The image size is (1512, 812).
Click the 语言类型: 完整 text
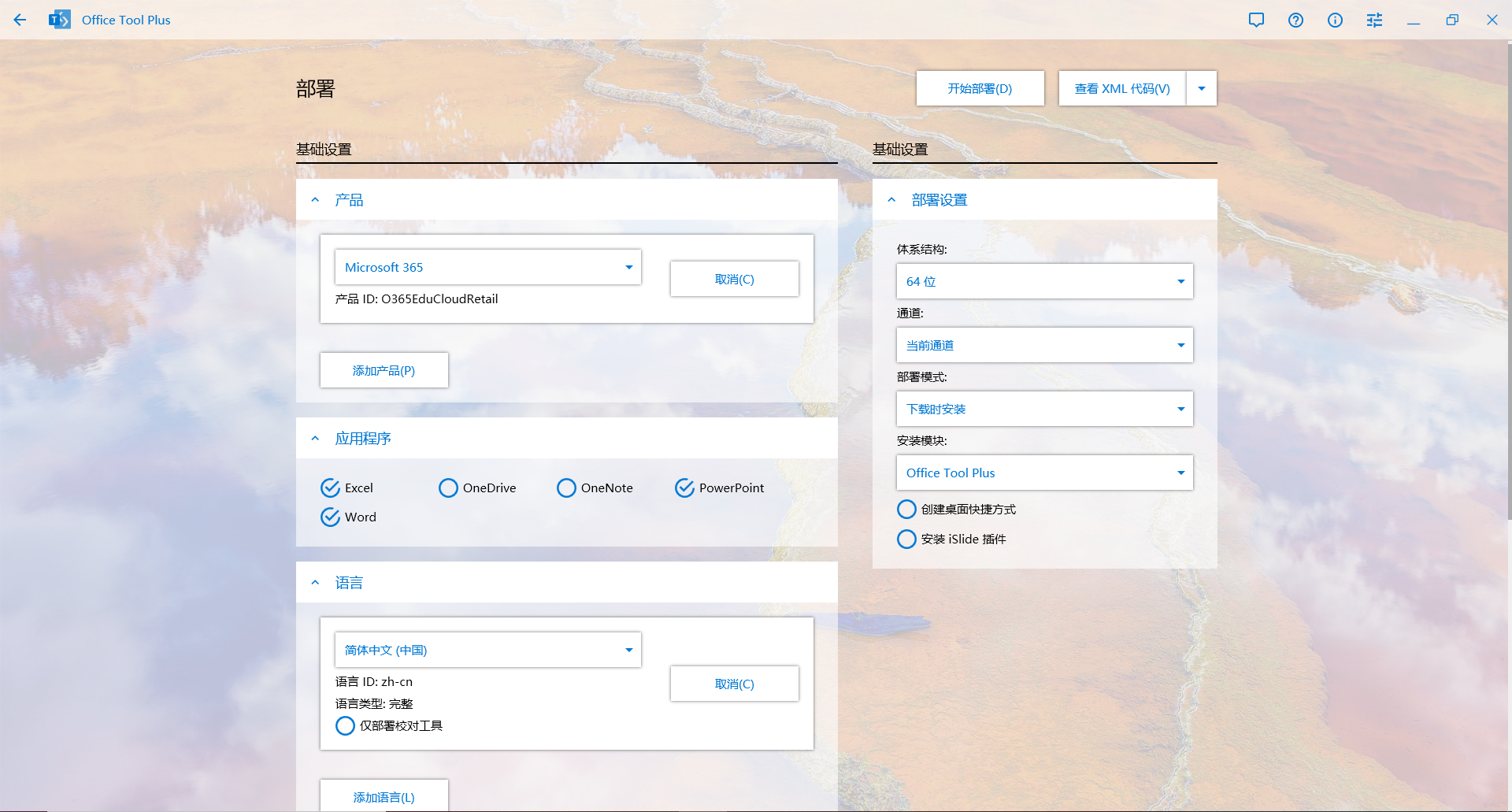(374, 704)
